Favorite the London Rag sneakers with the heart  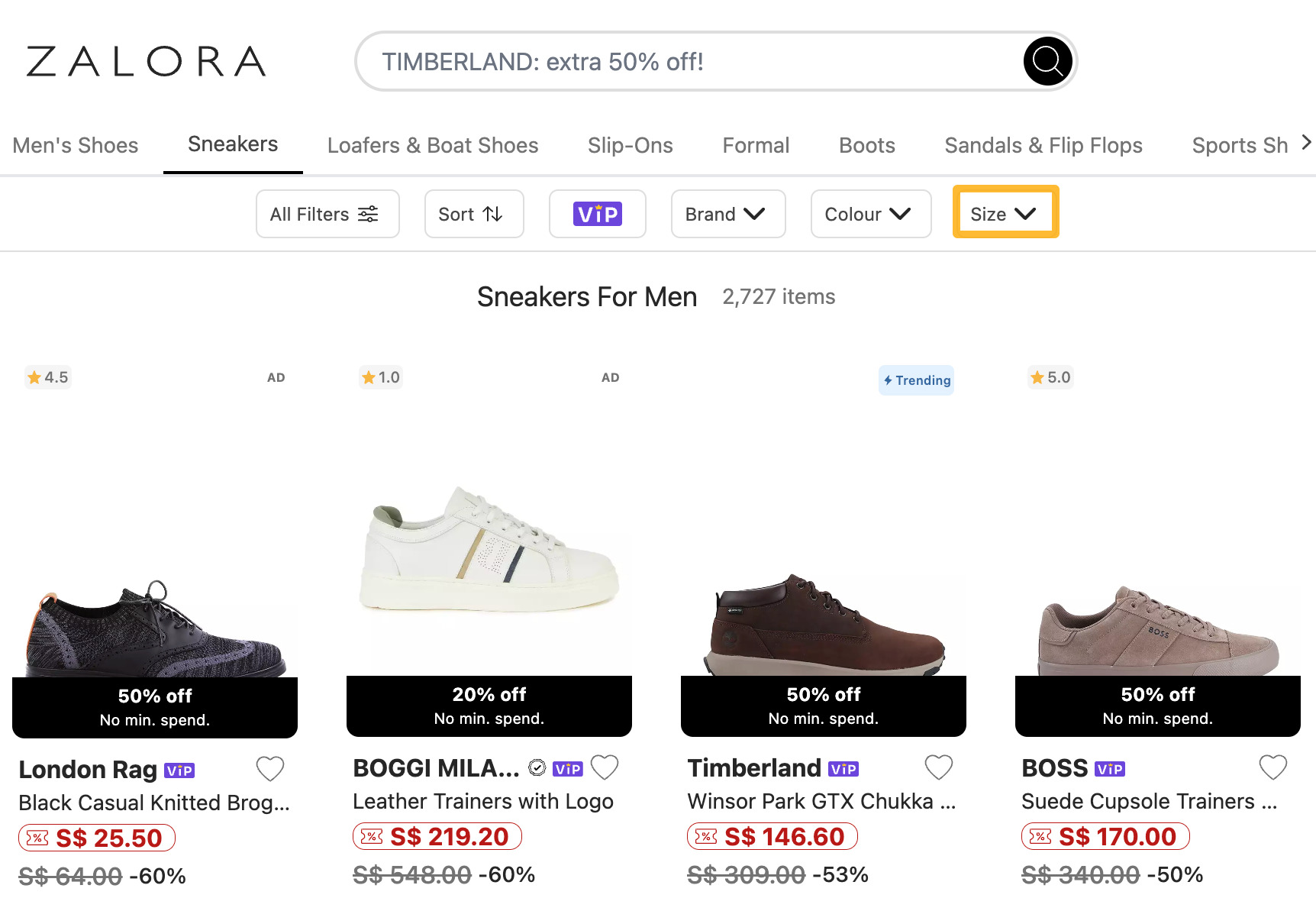pyautogui.click(x=270, y=768)
